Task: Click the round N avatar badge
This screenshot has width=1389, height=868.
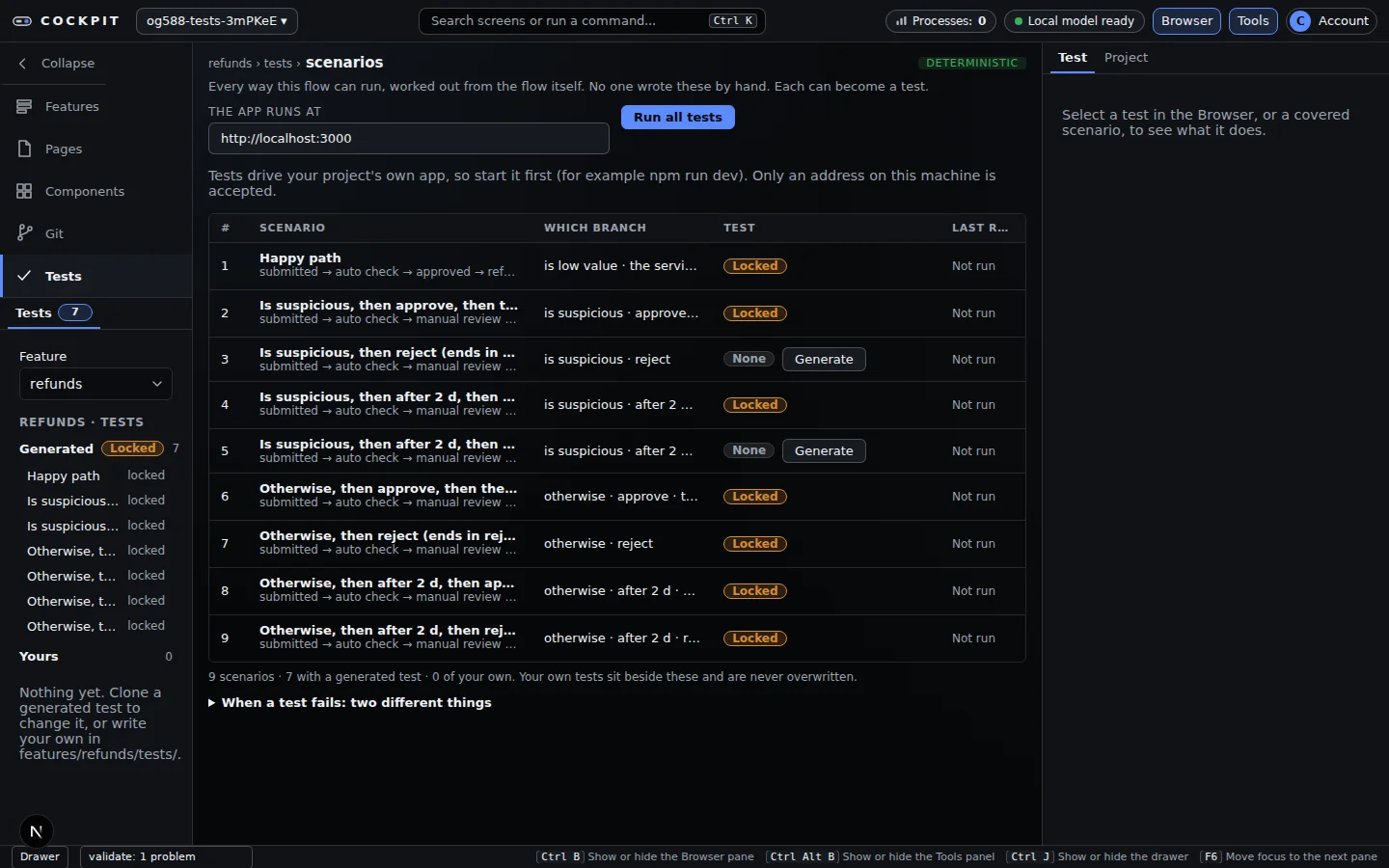Action: point(36,831)
